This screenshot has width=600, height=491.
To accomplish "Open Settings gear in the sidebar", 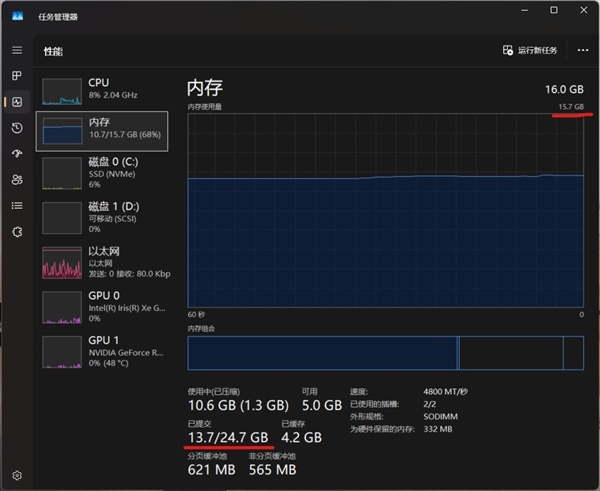I will [x=16, y=475].
